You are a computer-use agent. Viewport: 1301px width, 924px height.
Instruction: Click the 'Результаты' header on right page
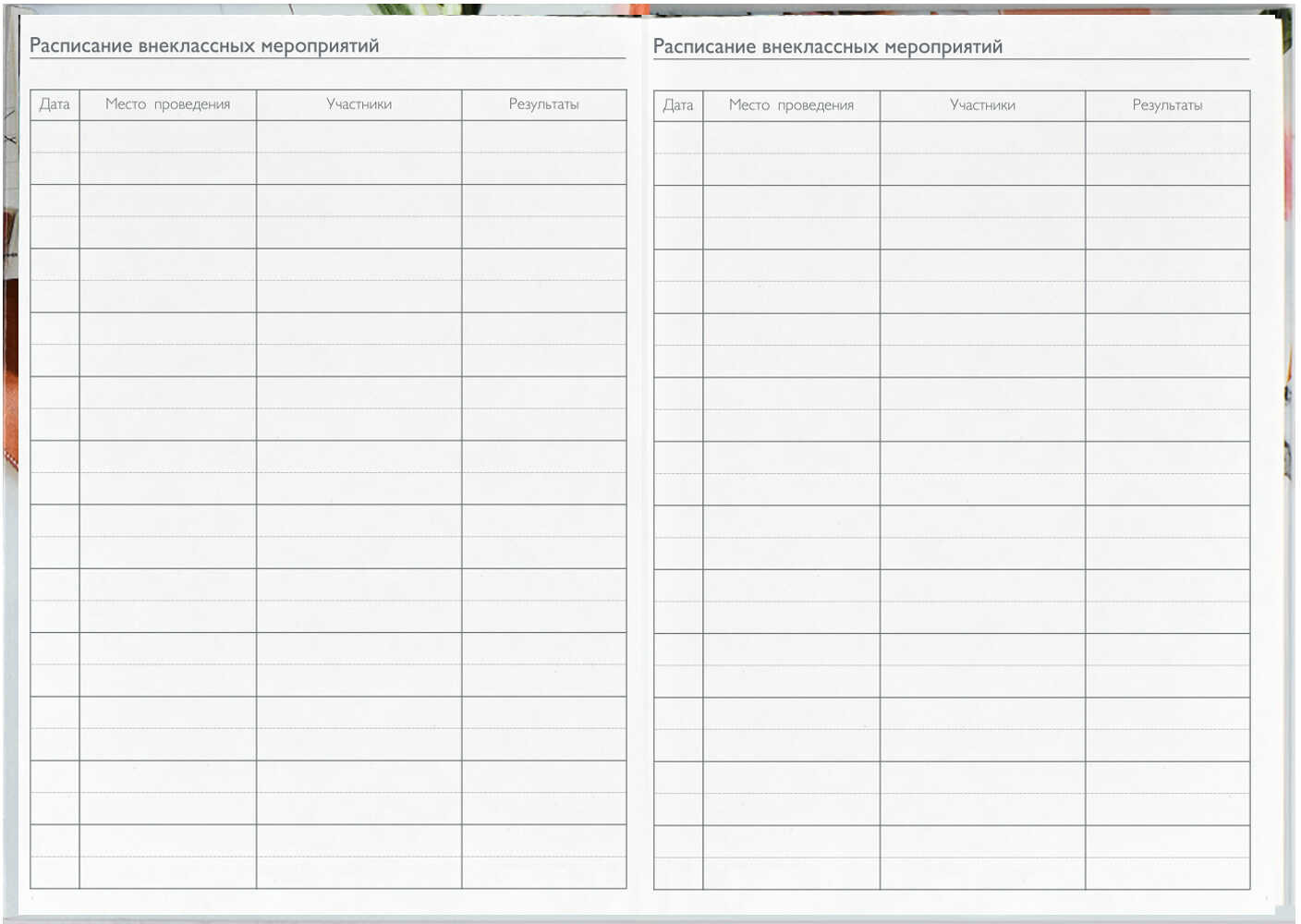point(1167,105)
